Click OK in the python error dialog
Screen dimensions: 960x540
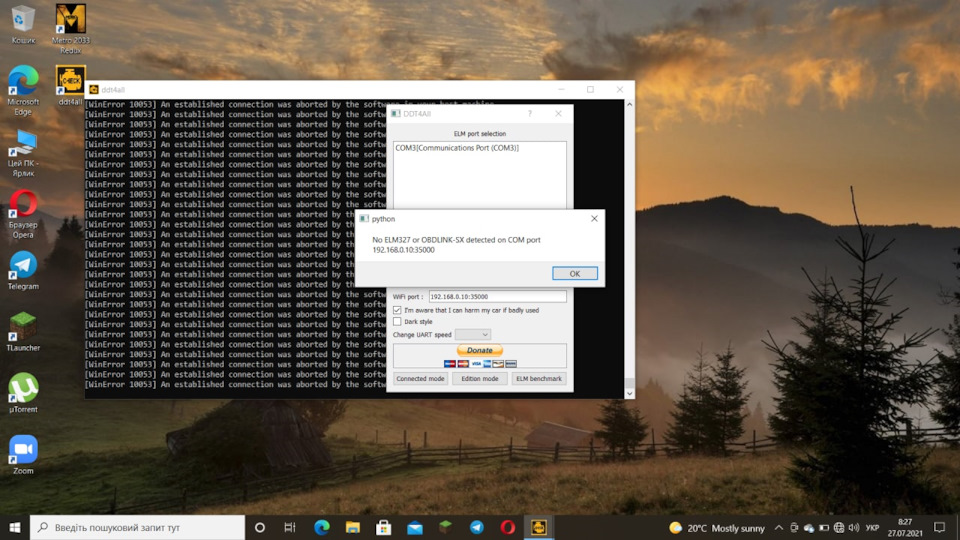575,273
